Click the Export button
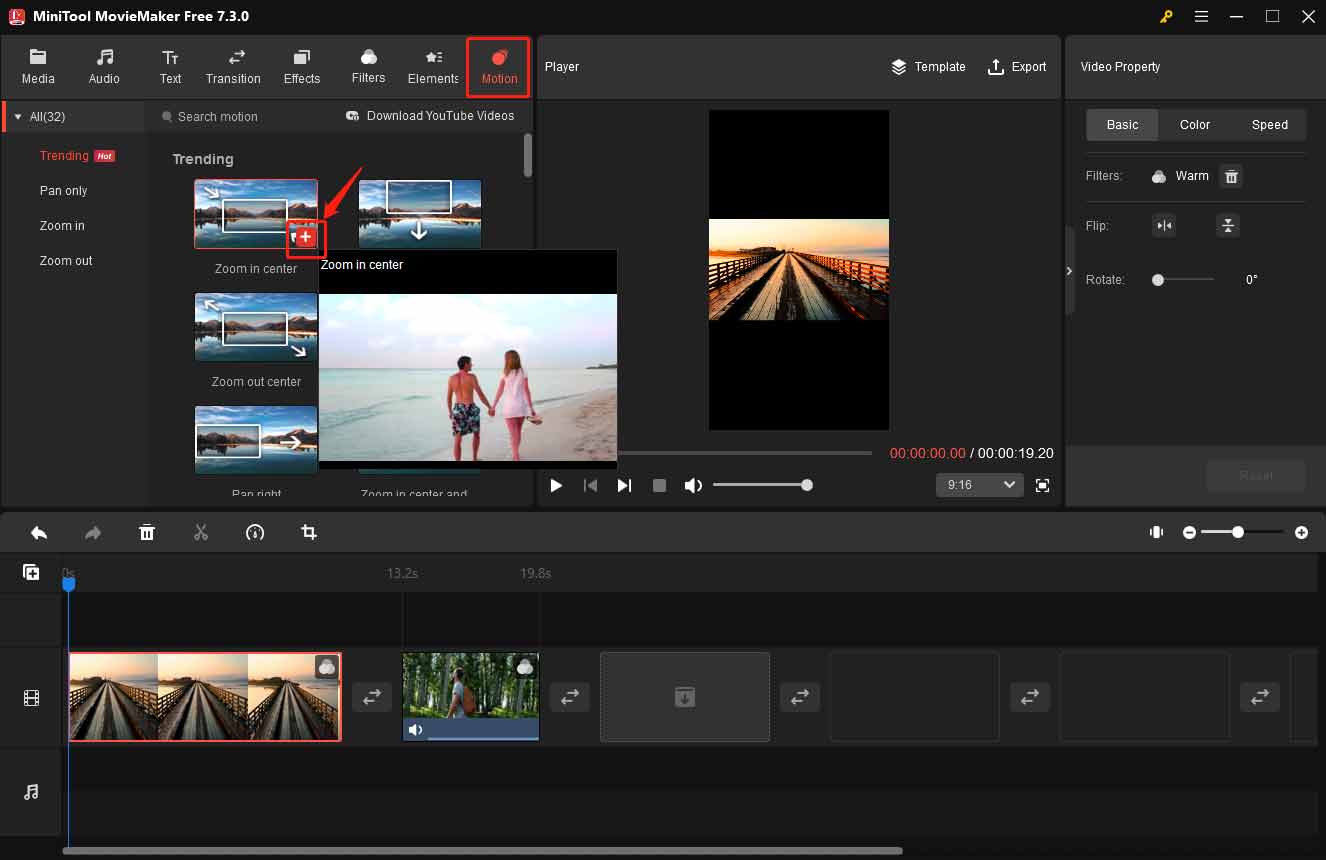Image resolution: width=1326 pixels, height=860 pixels. pos(1017,67)
